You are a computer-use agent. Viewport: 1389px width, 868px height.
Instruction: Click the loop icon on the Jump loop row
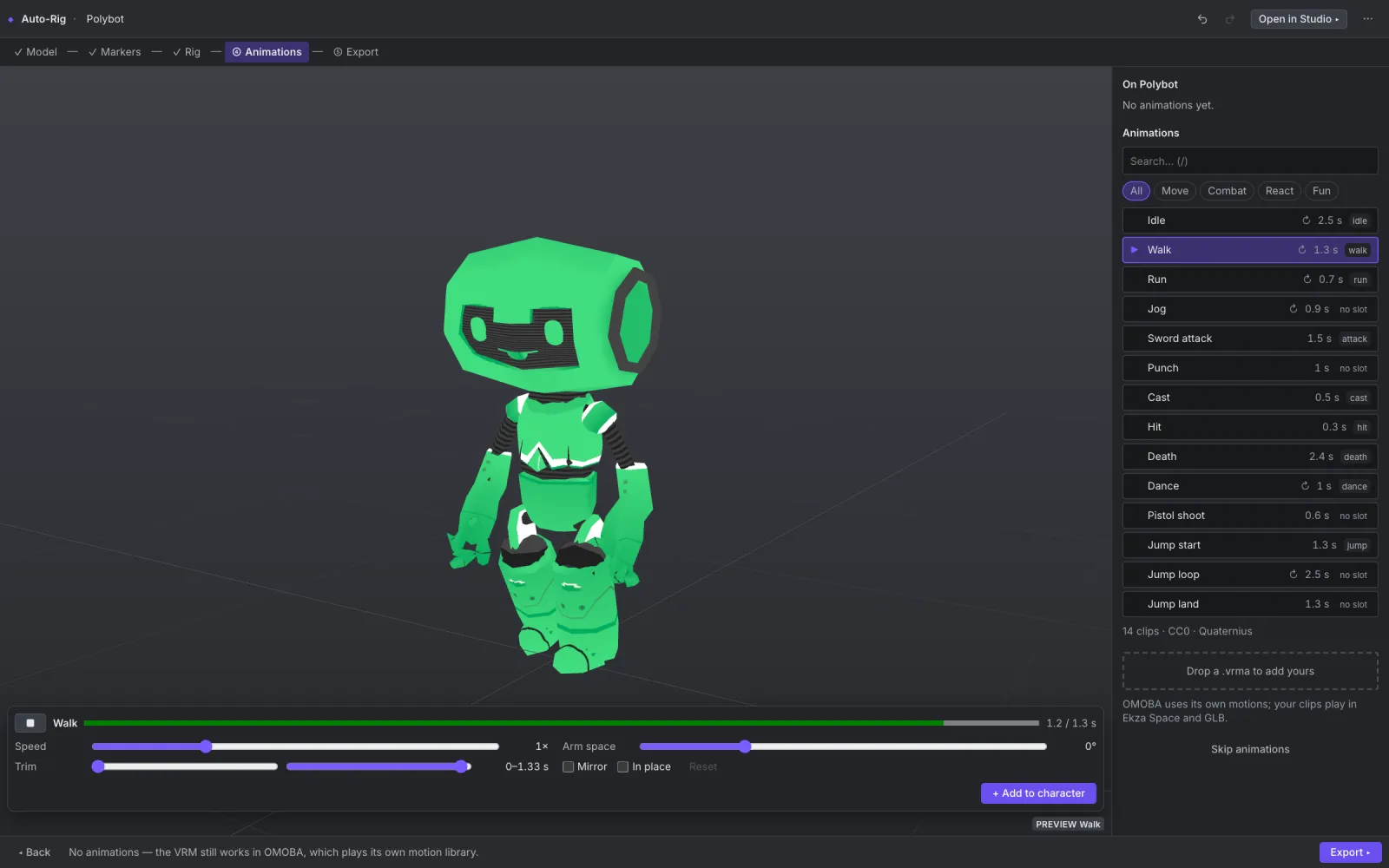point(1293,575)
